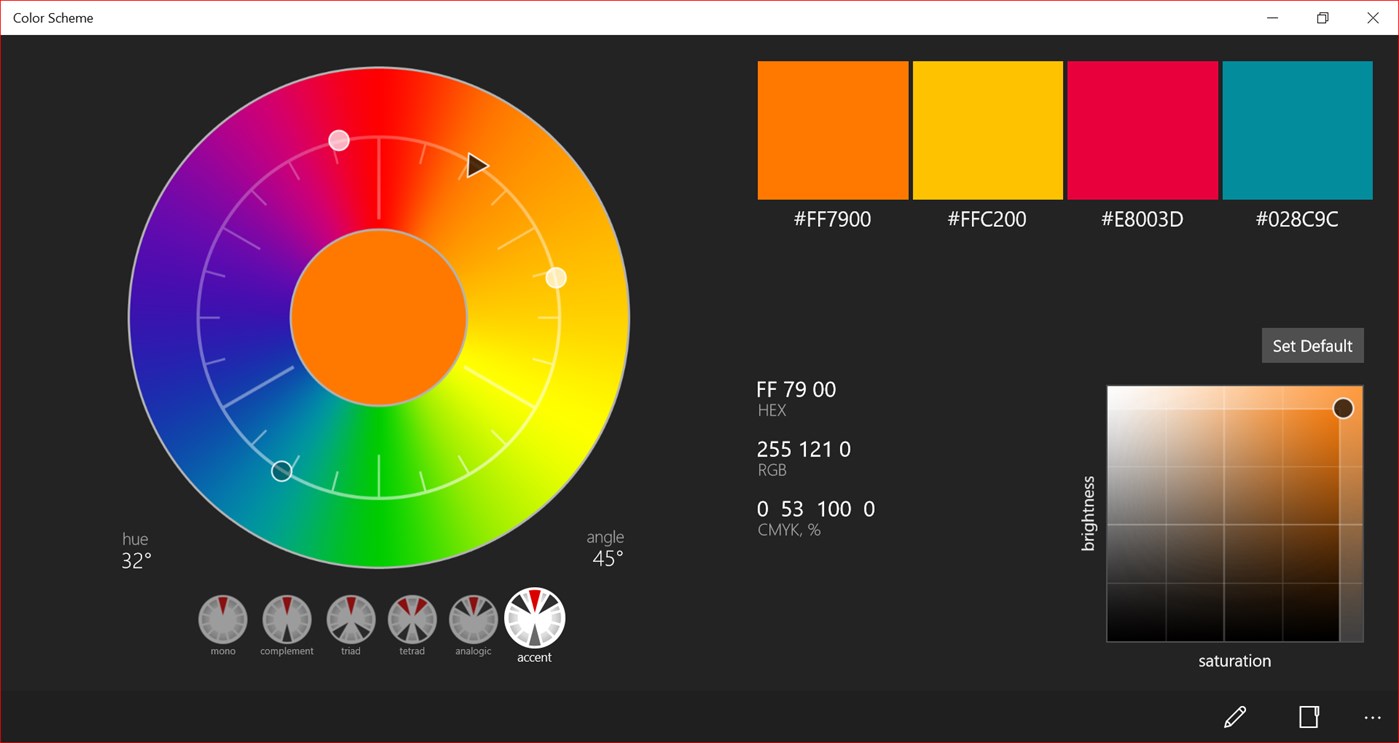This screenshot has width=1399, height=743.
Task: Open the edit pencil tool
Action: pyautogui.click(x=1234, y=717)
